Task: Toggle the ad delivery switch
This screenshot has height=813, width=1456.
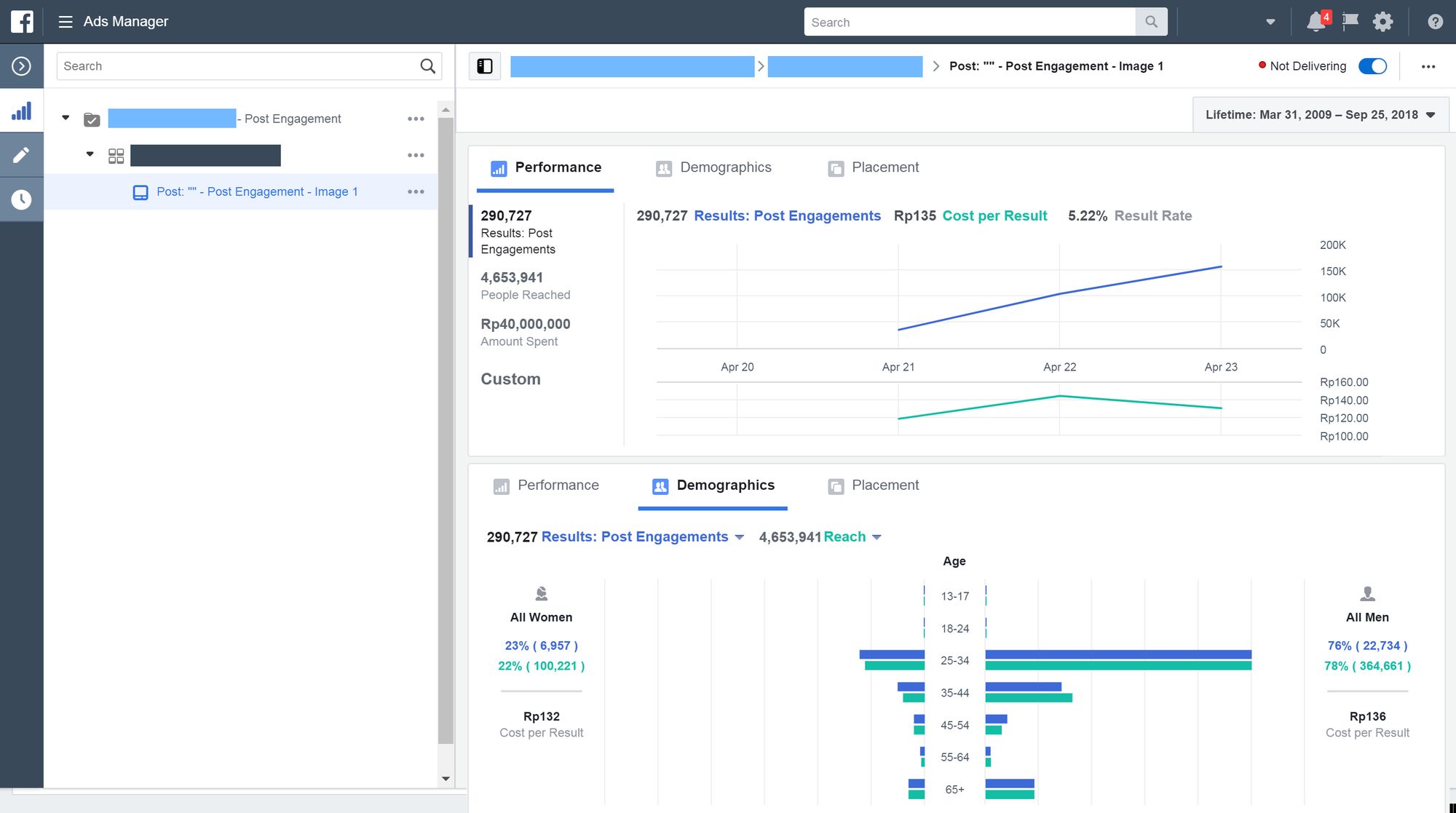Action: (1372, 66)
